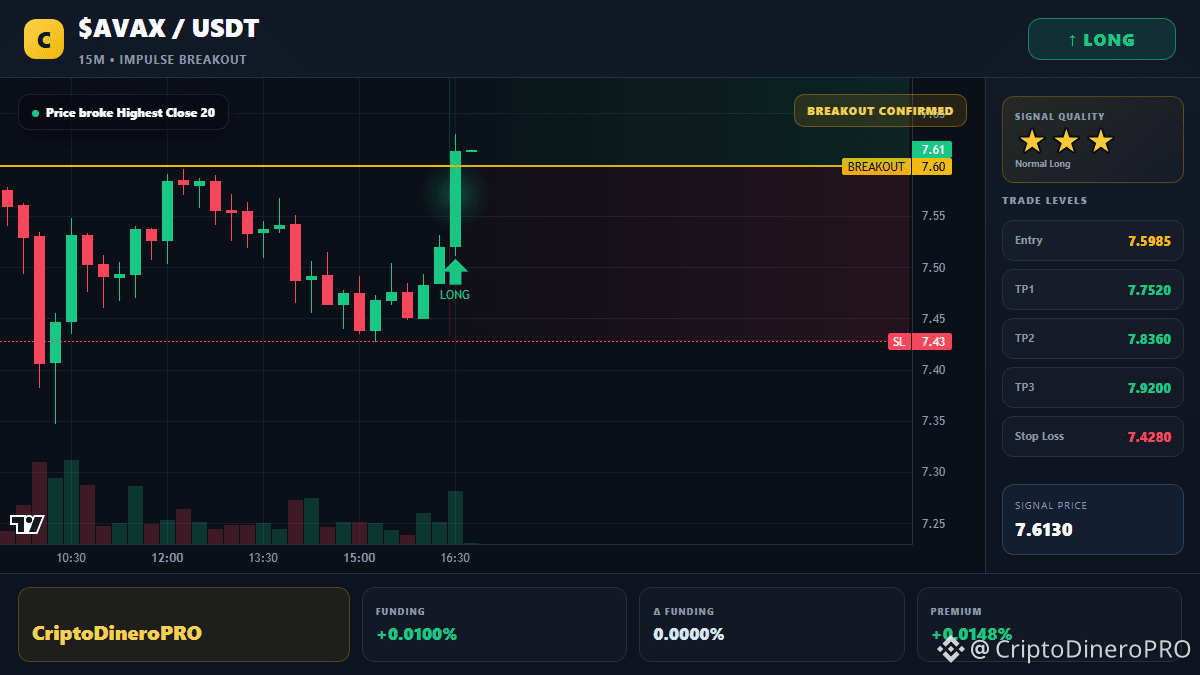The width and height of the screenshot is (1200, 675).
Task: Click the $AVAX / USDT title
Action: click(x=168, y=30)
